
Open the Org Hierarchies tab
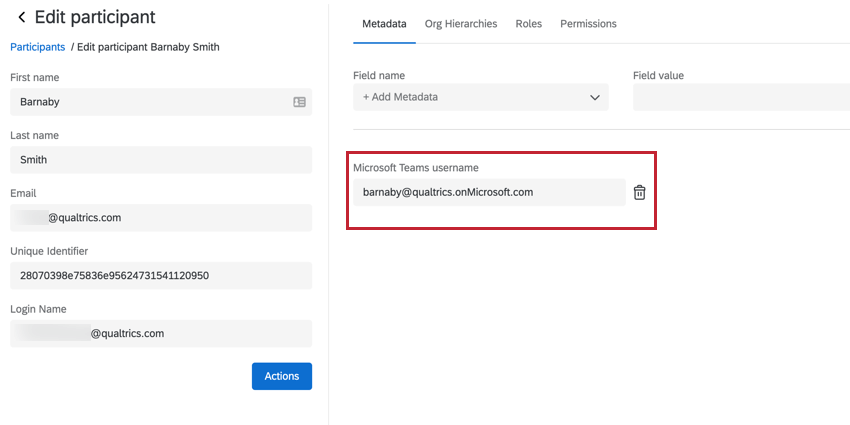tap(460, 23)
